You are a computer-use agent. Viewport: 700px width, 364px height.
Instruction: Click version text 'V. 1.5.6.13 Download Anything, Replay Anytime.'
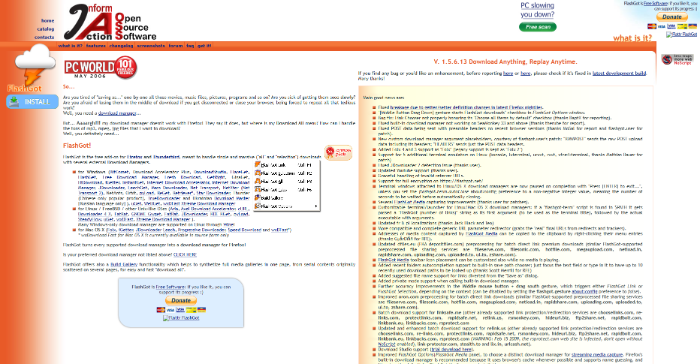(505, 62)
